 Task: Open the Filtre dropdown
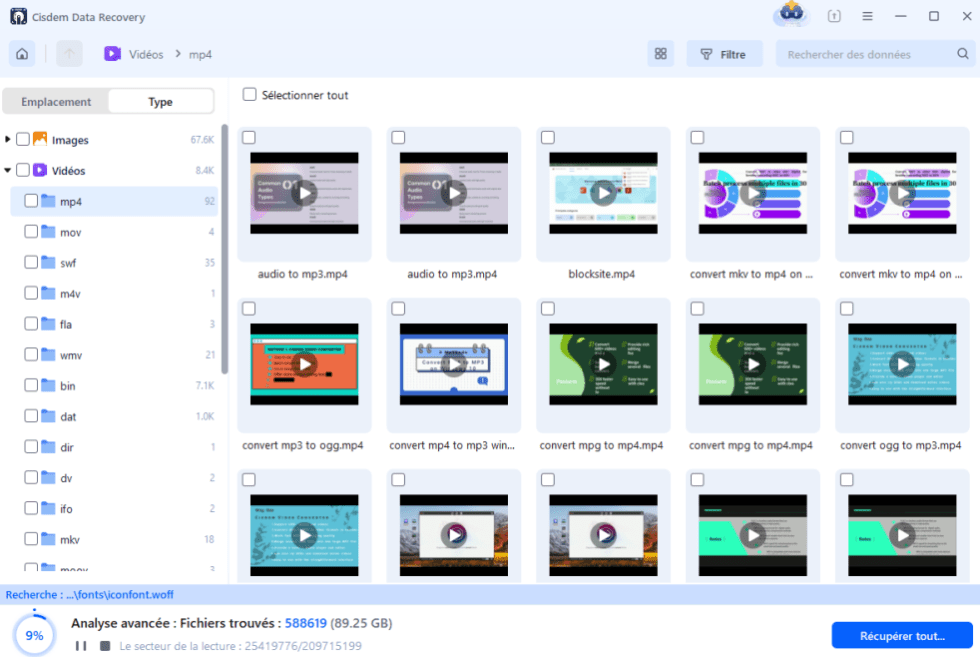coord(724,54)
